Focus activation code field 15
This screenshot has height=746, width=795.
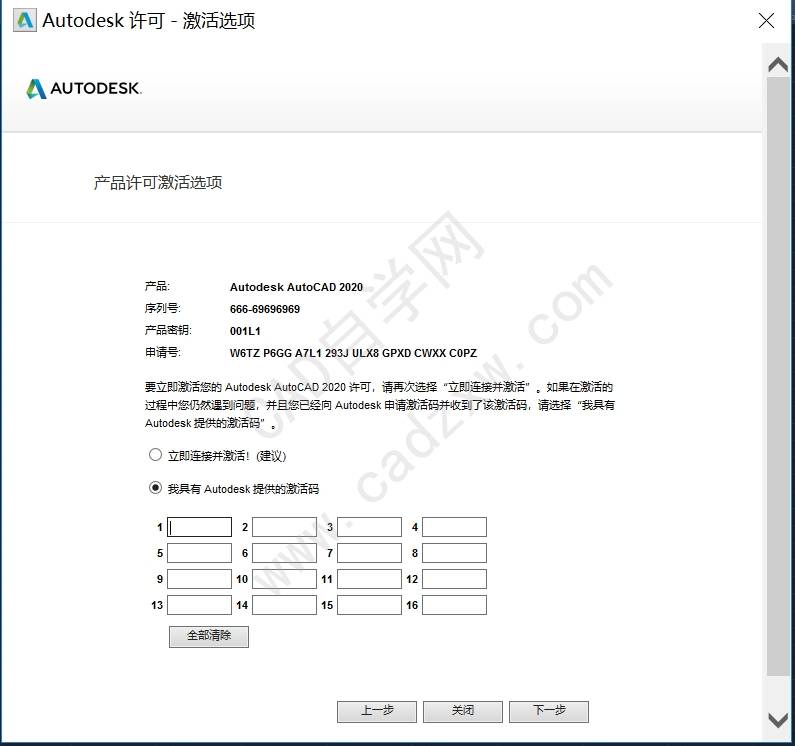pyautogui.click(x=370, y=605)
